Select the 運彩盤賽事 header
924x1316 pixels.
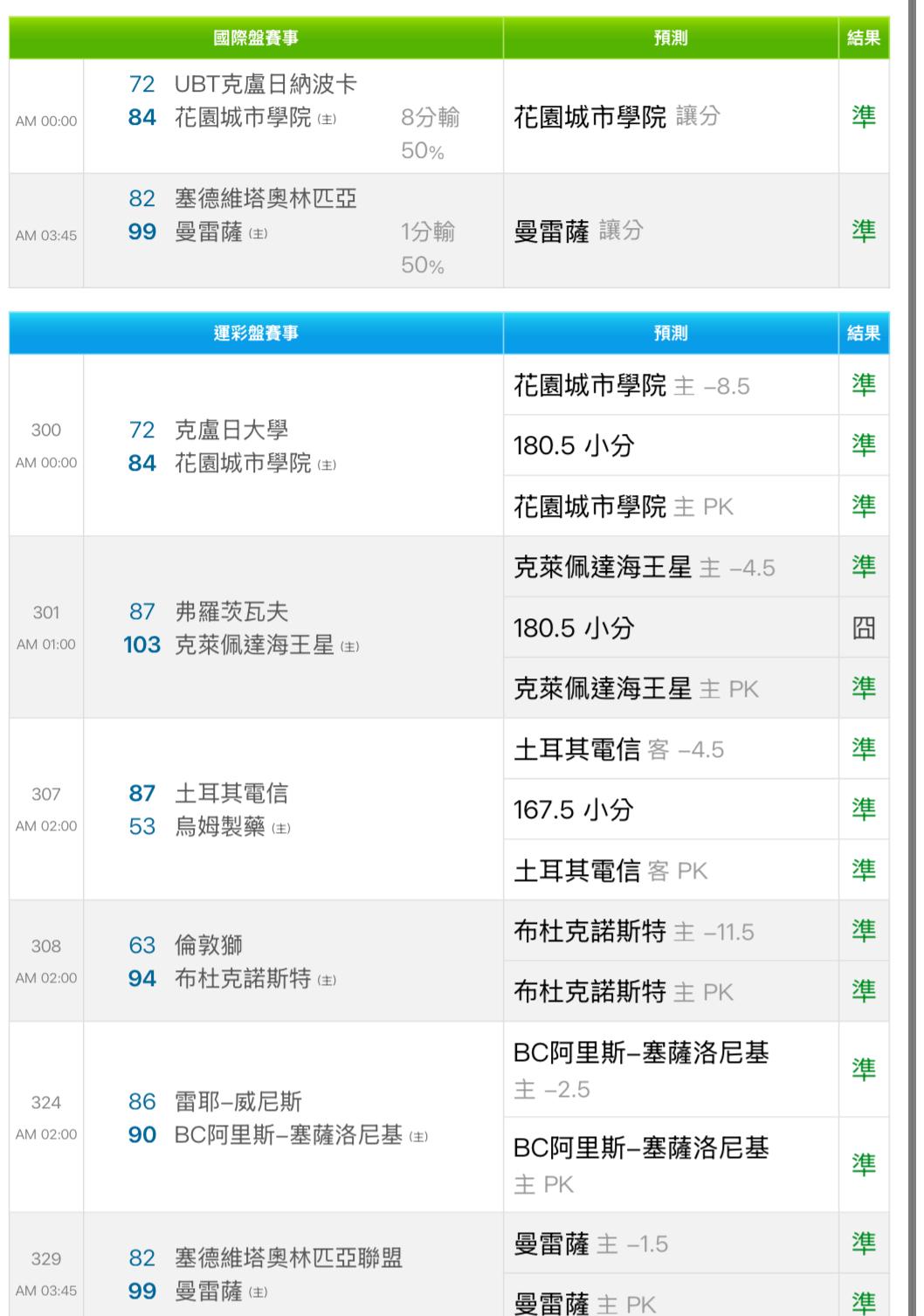click(256, 334)
